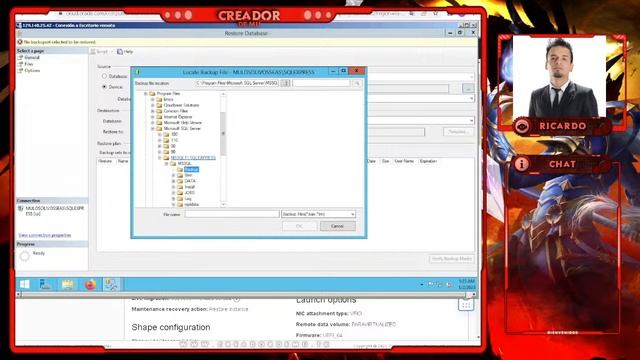Open the backup file type dropdown

pyautogui.click(x=353, y=214)
